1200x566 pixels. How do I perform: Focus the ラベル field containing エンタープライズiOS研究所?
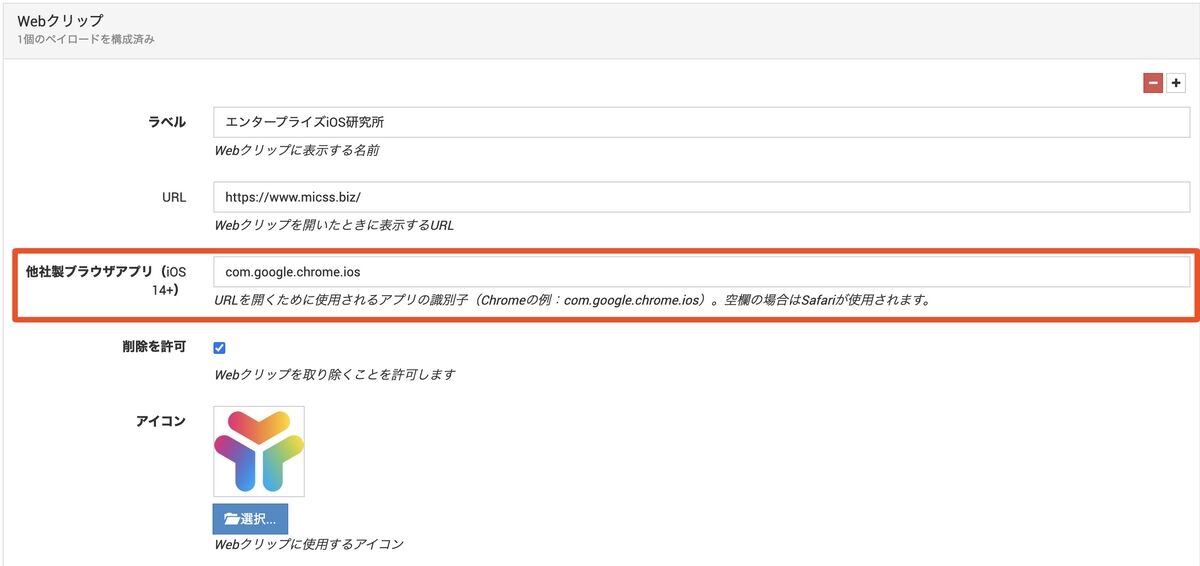(701, 122)
